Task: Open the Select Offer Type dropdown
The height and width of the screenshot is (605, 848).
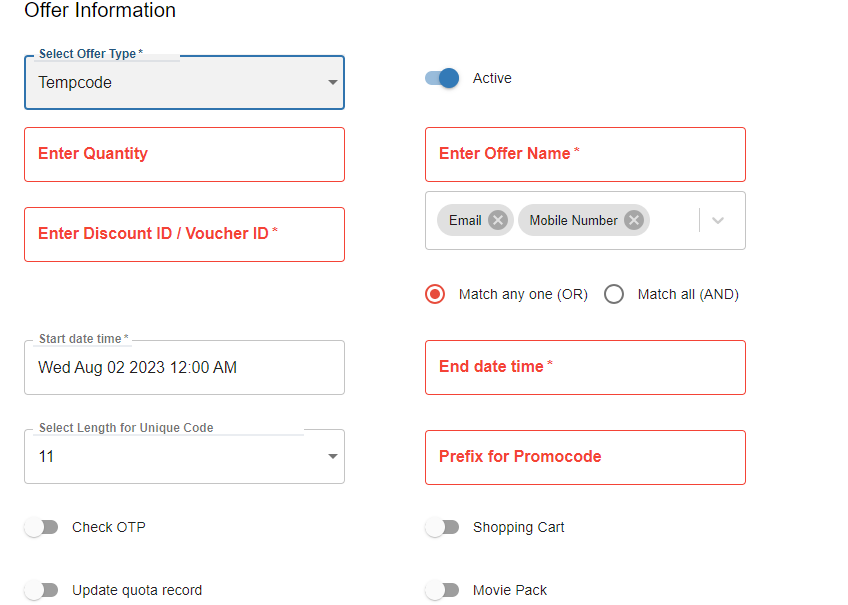Action: pos(184,83)
